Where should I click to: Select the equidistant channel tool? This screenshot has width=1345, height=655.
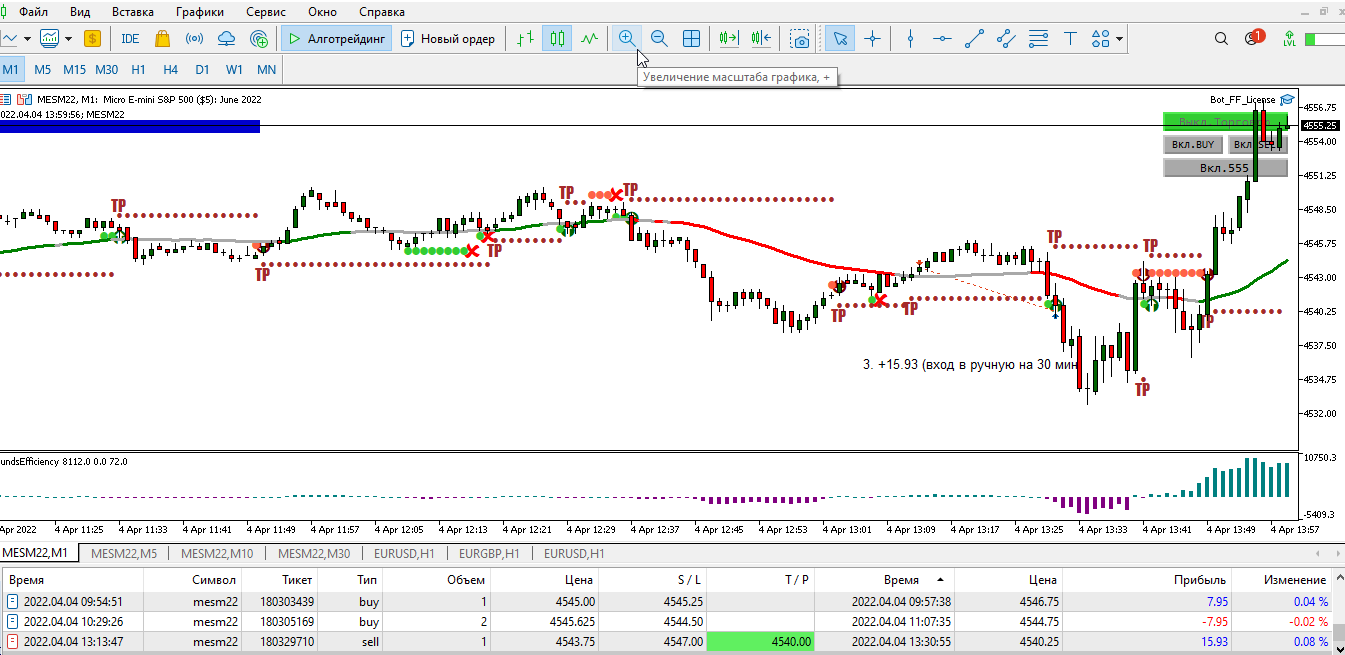click(1006, 39)
